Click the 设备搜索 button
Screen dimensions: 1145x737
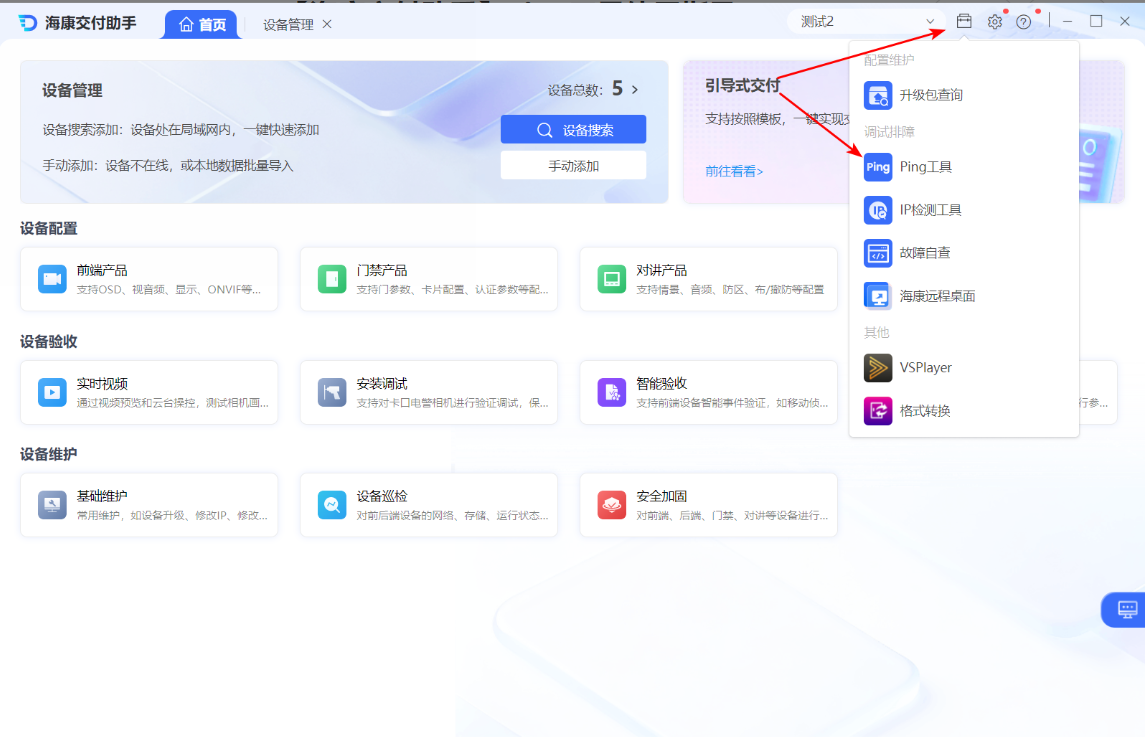pos(573,129)
